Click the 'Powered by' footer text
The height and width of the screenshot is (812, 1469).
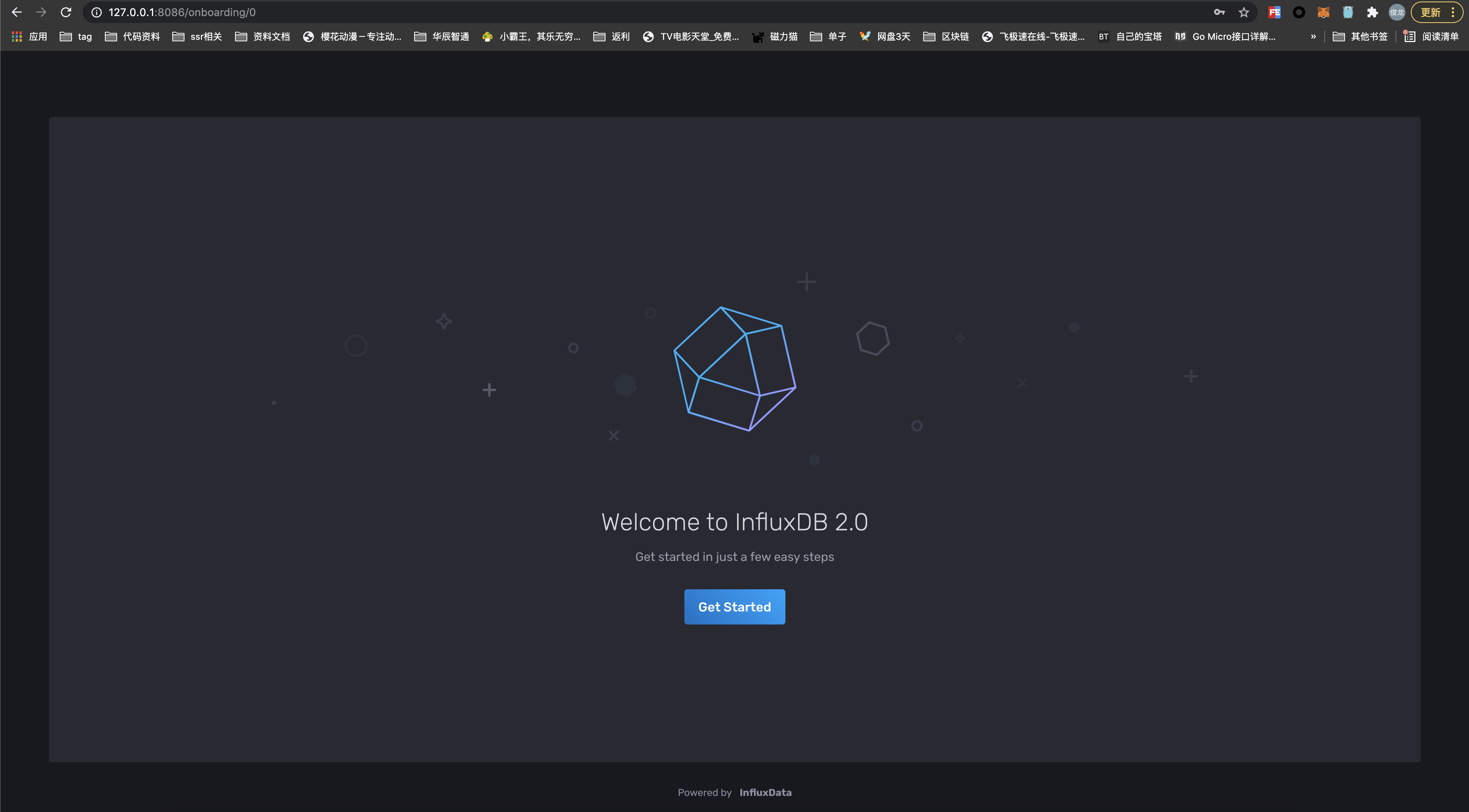pos(704,792)
